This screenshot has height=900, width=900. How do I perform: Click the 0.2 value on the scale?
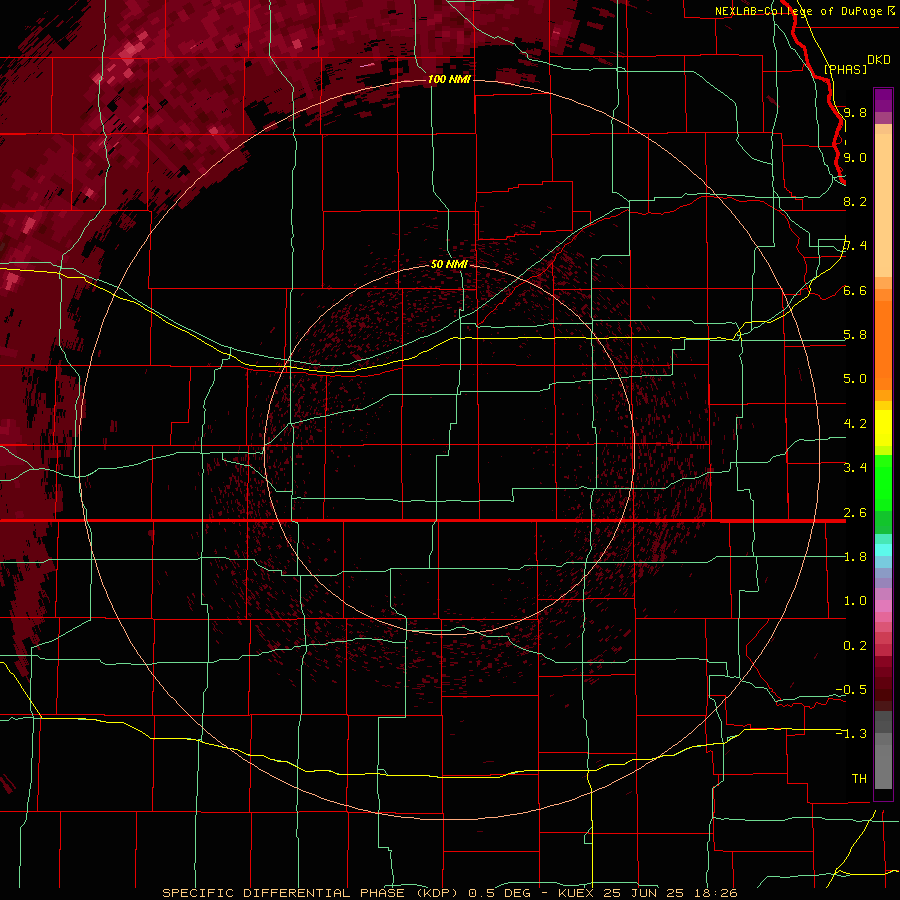click(855, 646)
